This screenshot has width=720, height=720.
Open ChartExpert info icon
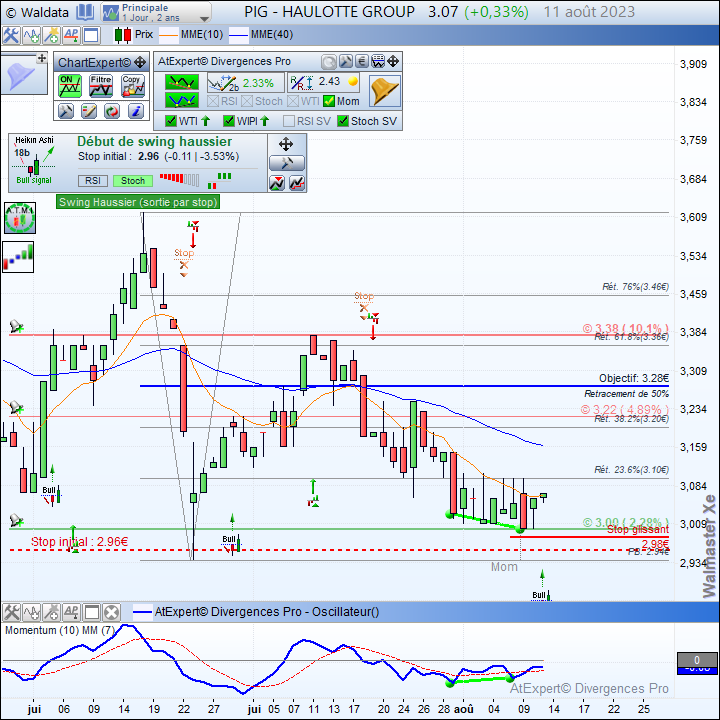(x=136, y=111)
